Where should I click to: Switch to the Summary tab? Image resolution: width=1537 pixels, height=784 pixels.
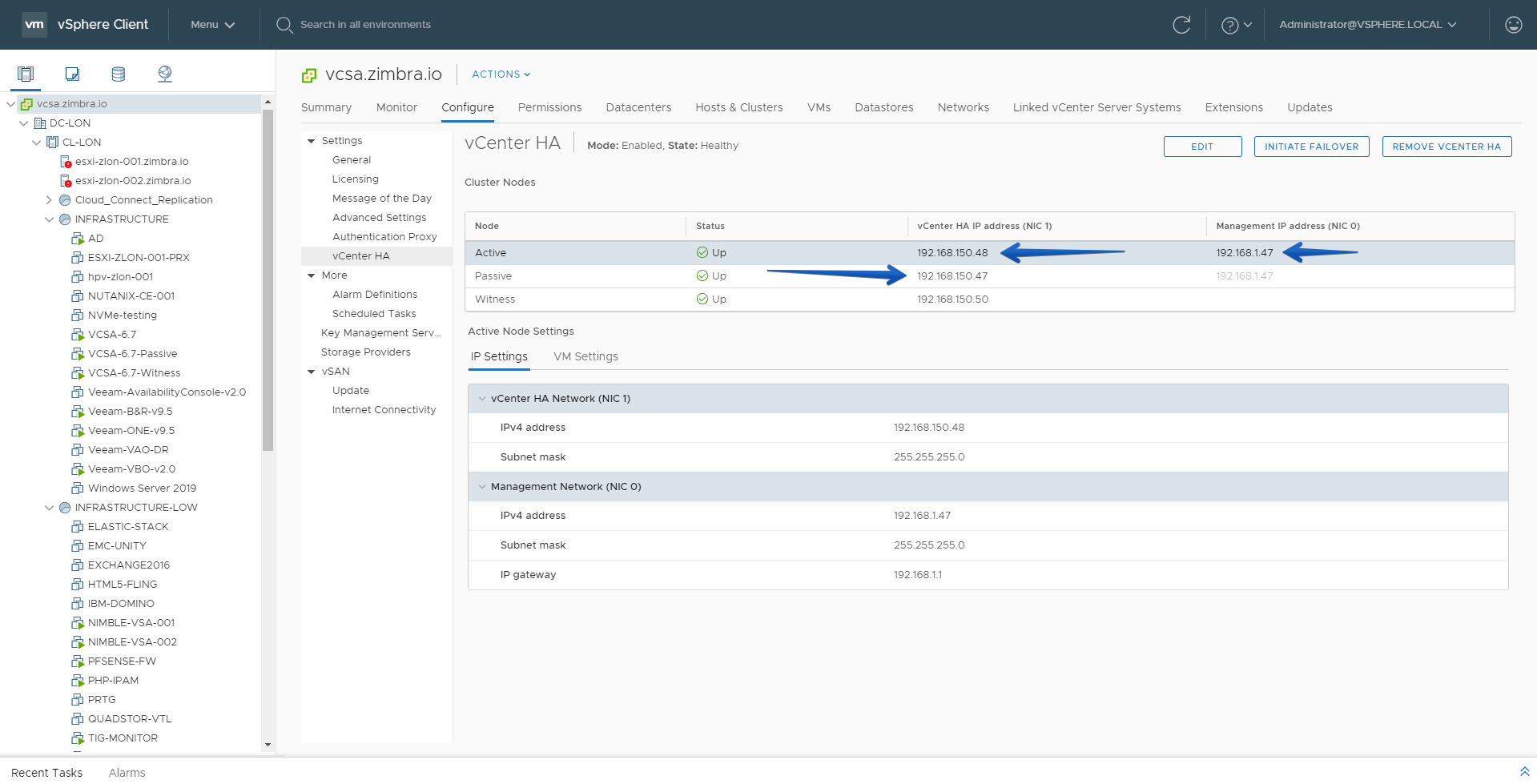coord(326,107)
